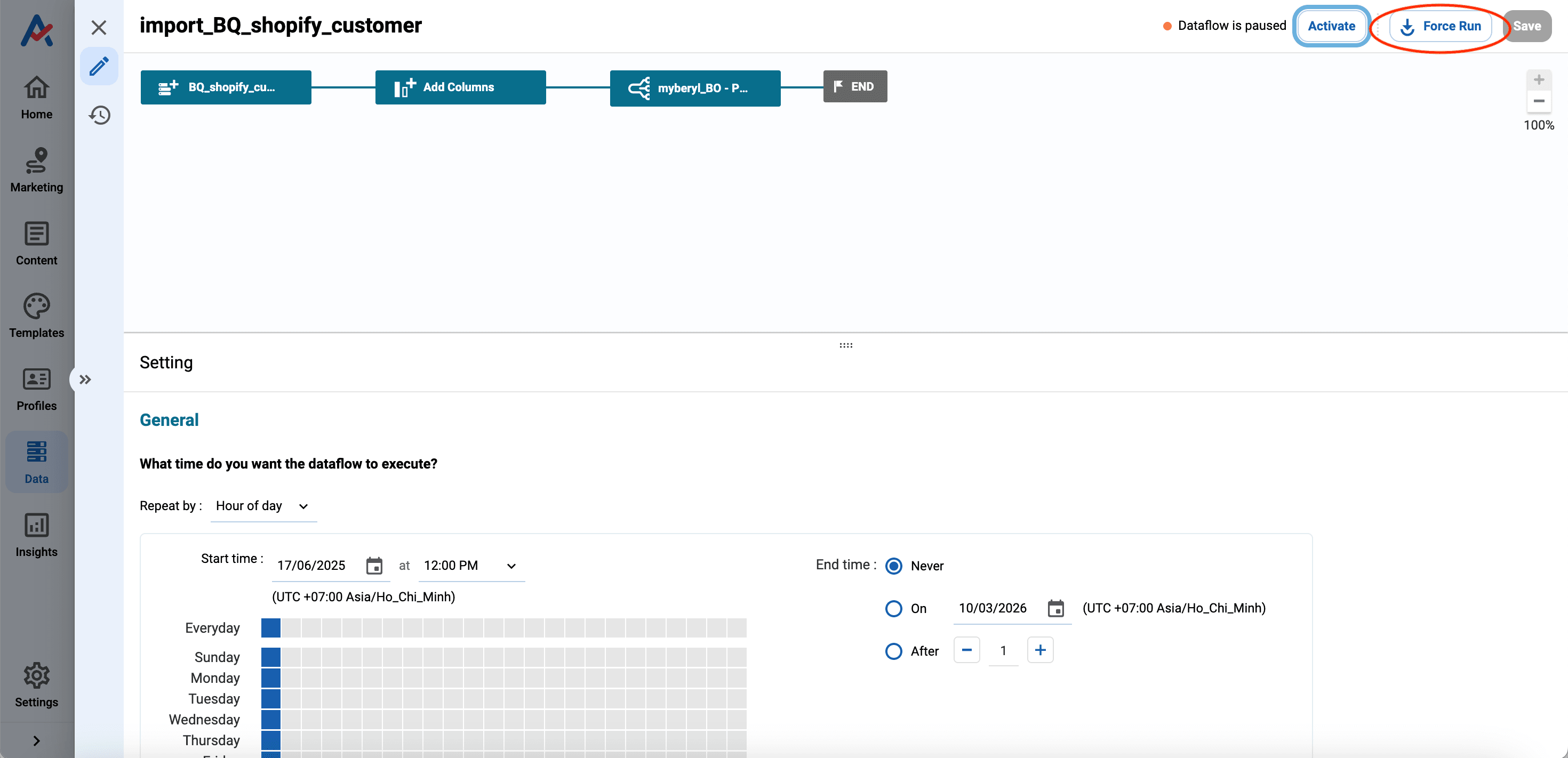Viewport: 1568px width, 758px height.
Task: Expand the secondary sidebar double chevron
Action: 85,380
